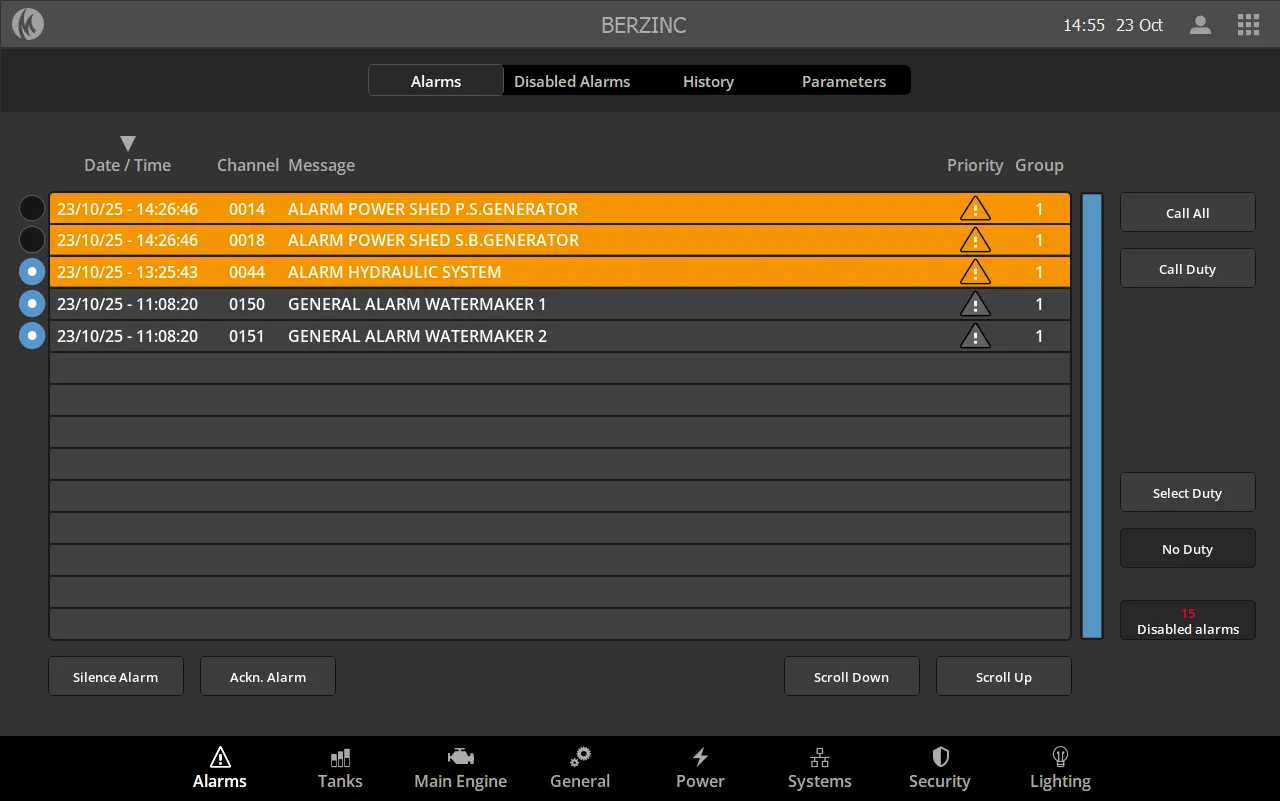Screen dimensions: 1280x801
Task: Open the History tab
Action: (708, 81)
